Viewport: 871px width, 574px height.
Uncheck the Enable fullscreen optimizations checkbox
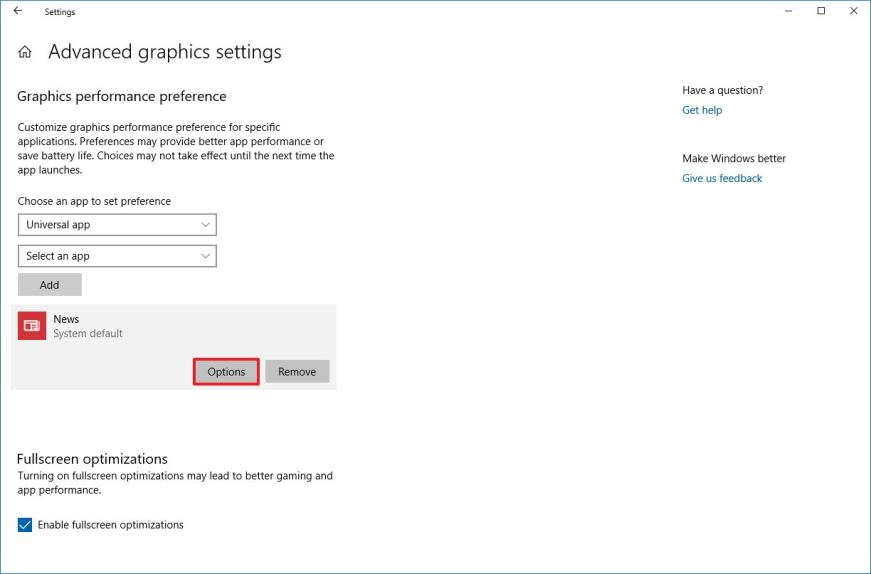25,525
